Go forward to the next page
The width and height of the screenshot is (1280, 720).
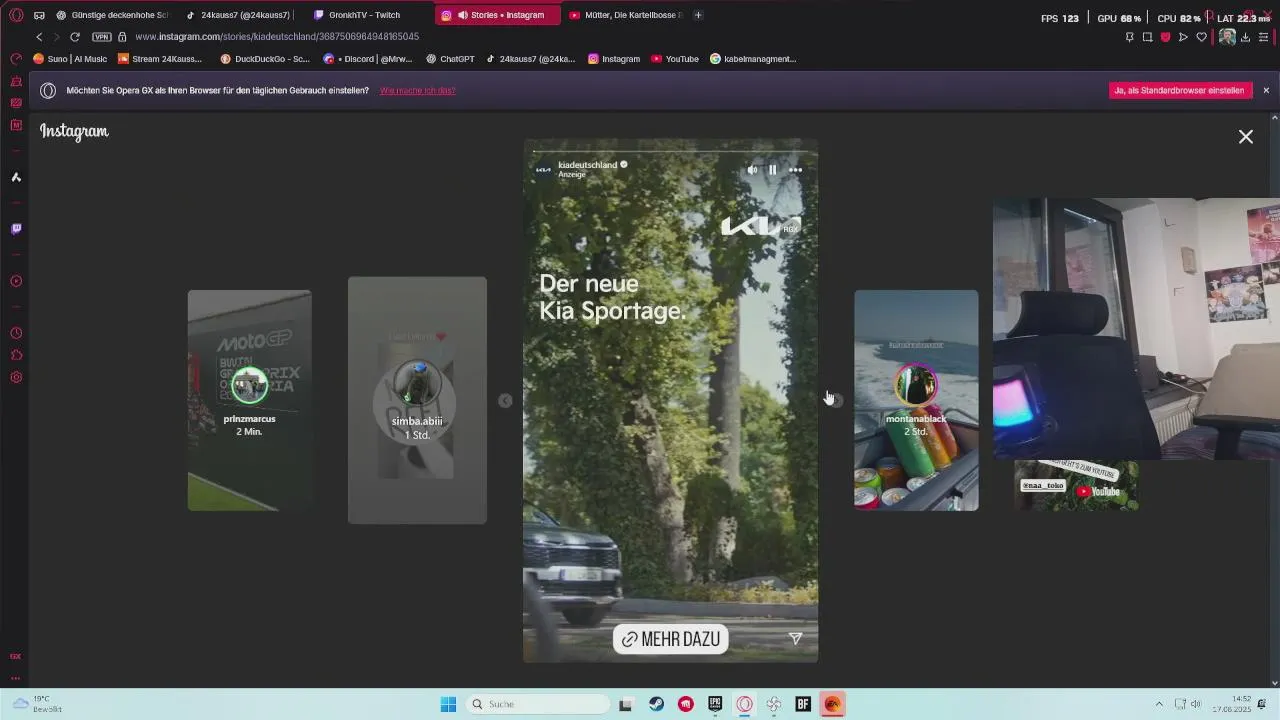[x=56, y=37]
